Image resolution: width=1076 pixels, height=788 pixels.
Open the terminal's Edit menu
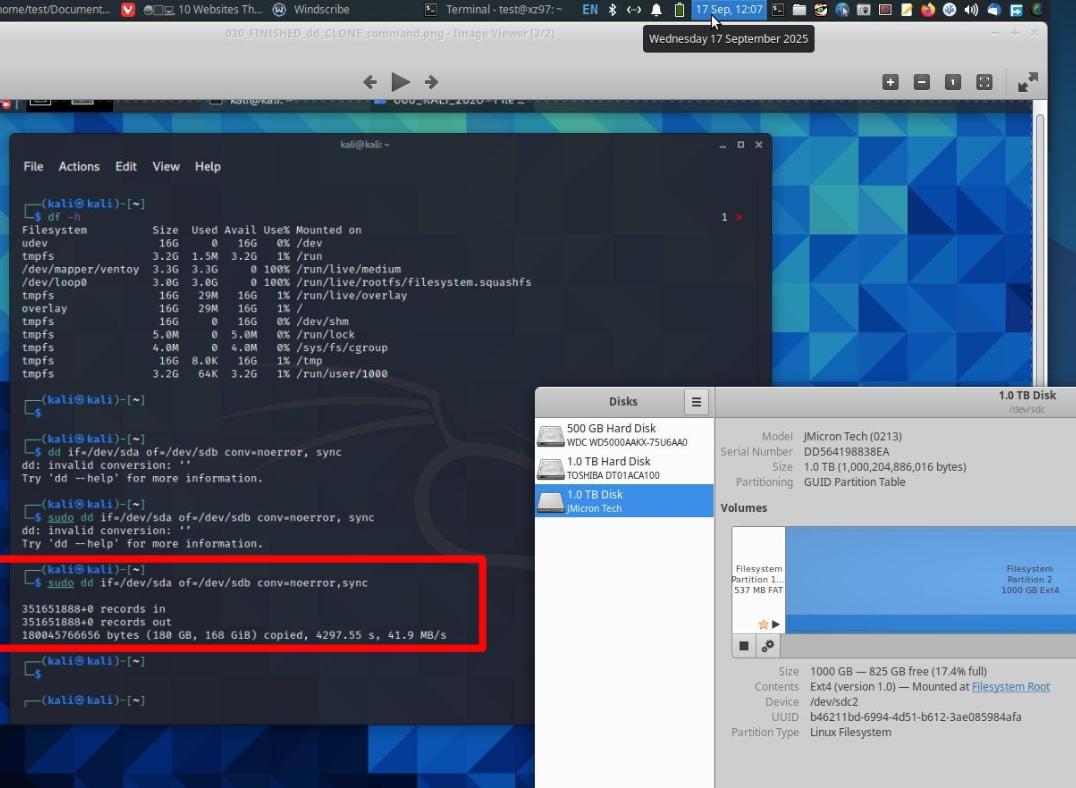[126, 167]
